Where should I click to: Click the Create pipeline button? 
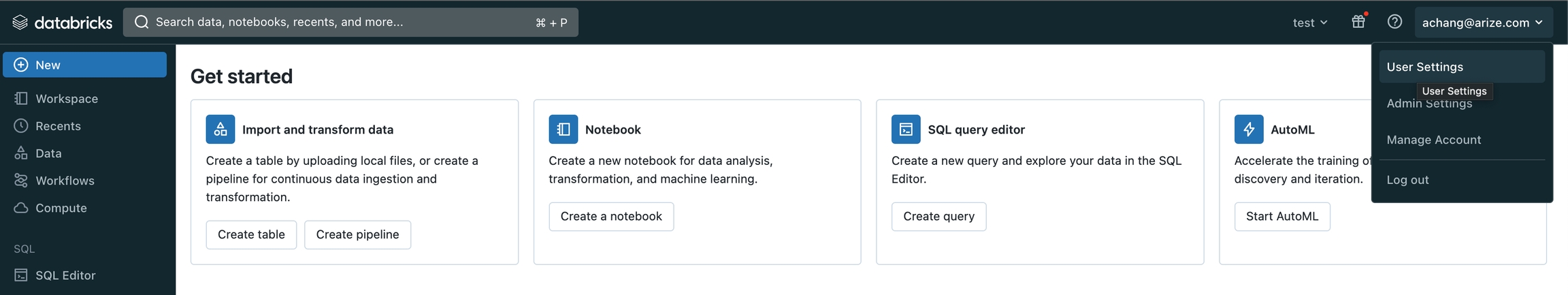pyautogui.click(x=357, y=234)
